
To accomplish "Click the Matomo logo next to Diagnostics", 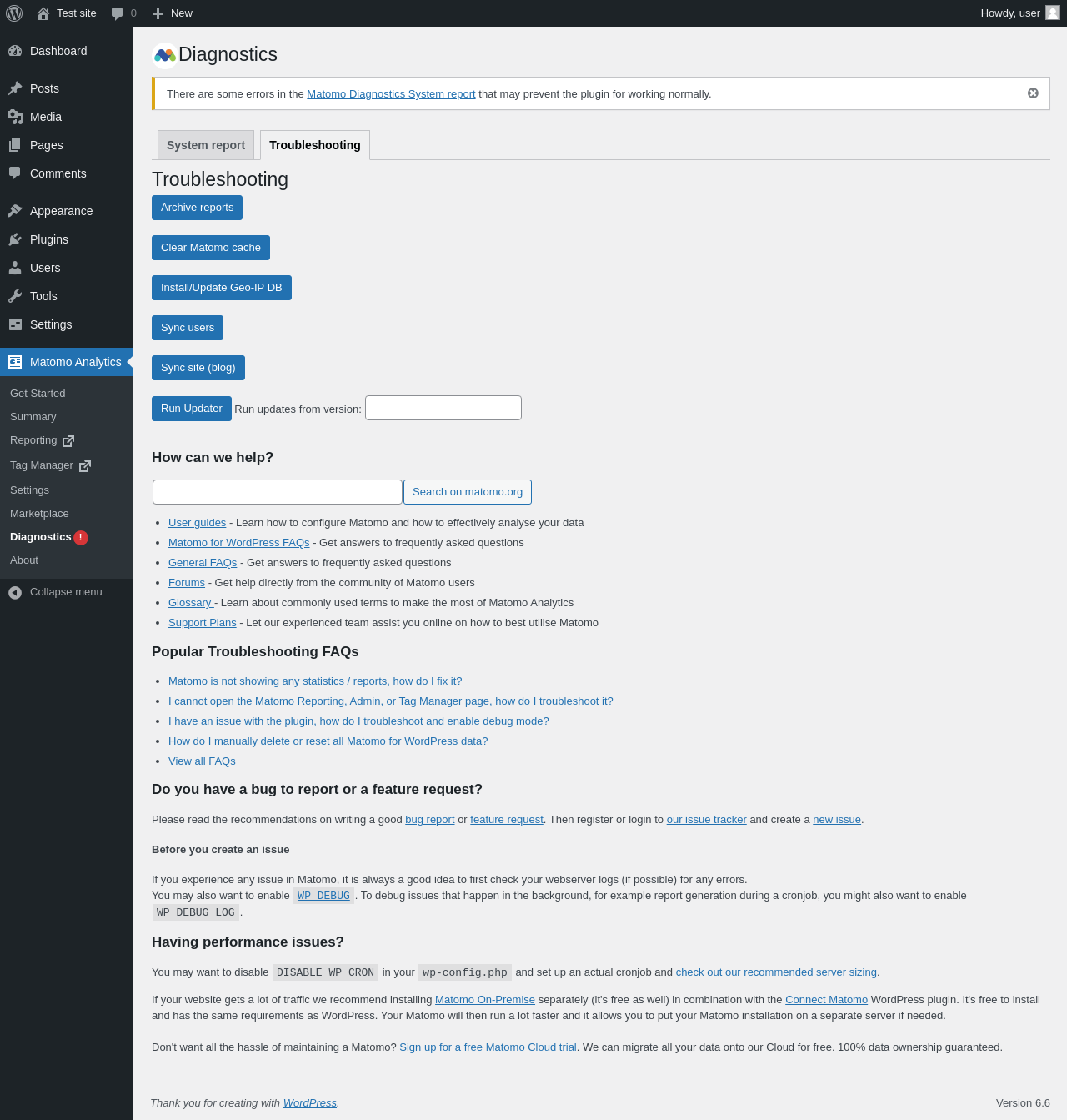I will [164, 55].
